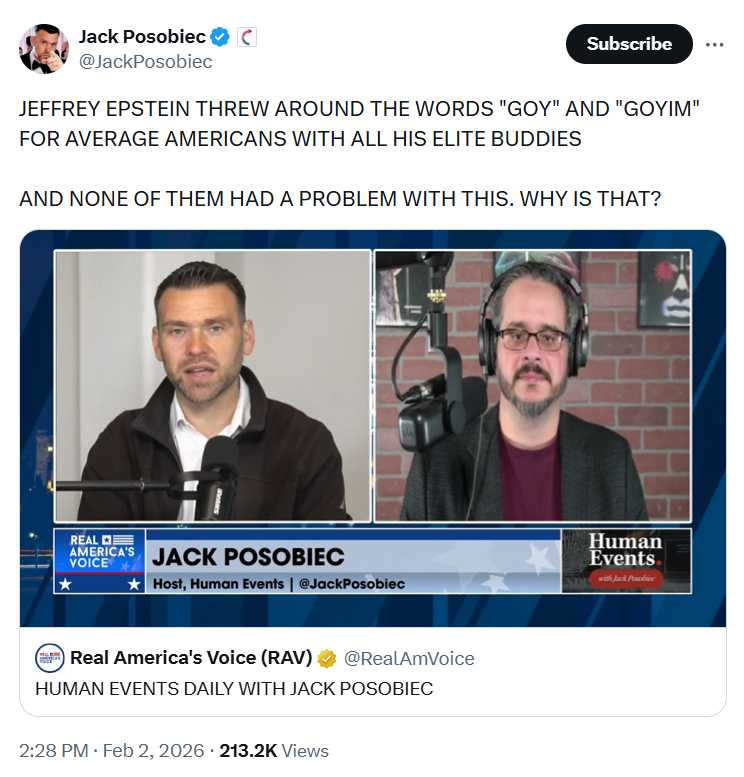
Task: Click the Real America's Voice (RAV) name
Action: click(x=191, y=658)
